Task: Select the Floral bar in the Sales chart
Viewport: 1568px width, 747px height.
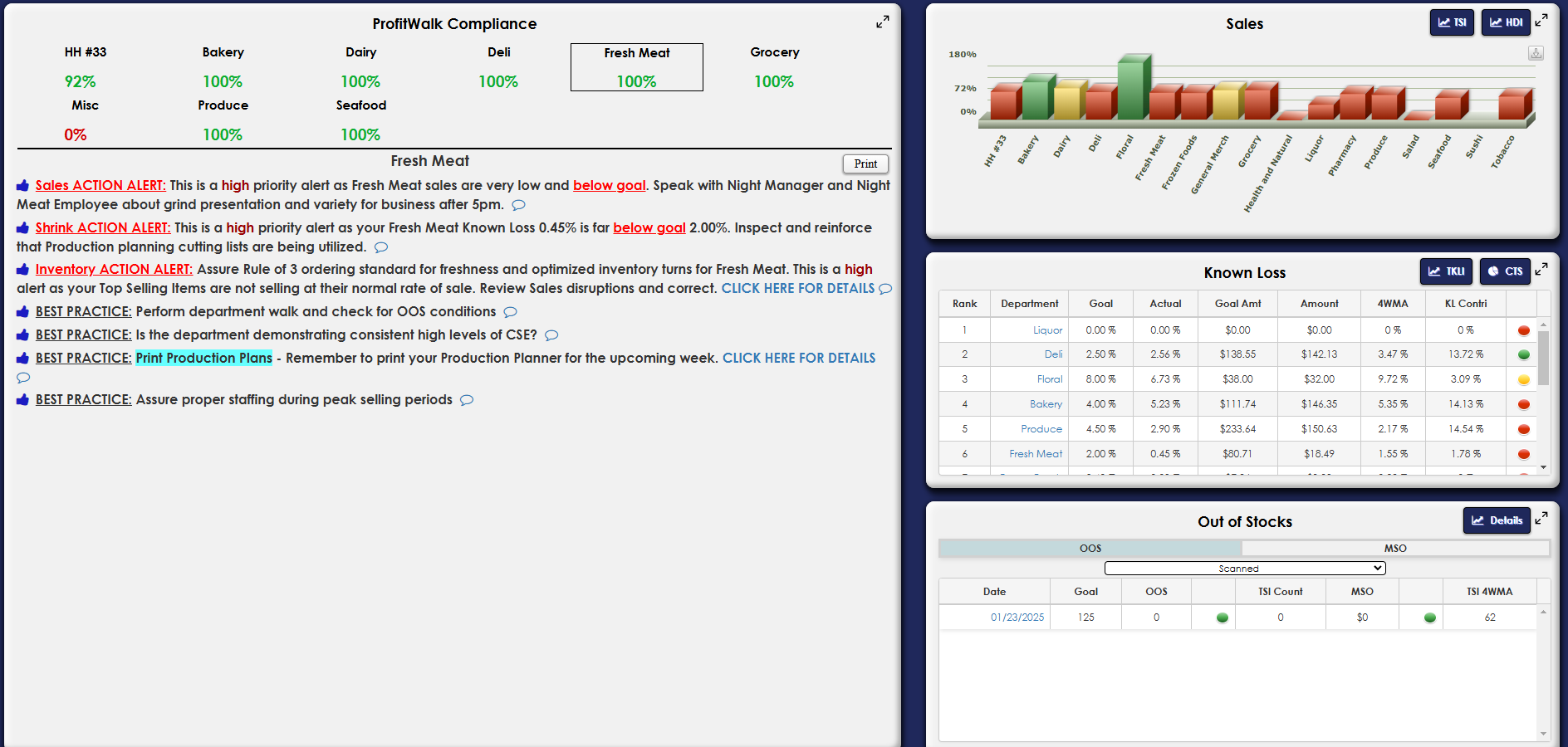Action: click(x=1131, y=90)
